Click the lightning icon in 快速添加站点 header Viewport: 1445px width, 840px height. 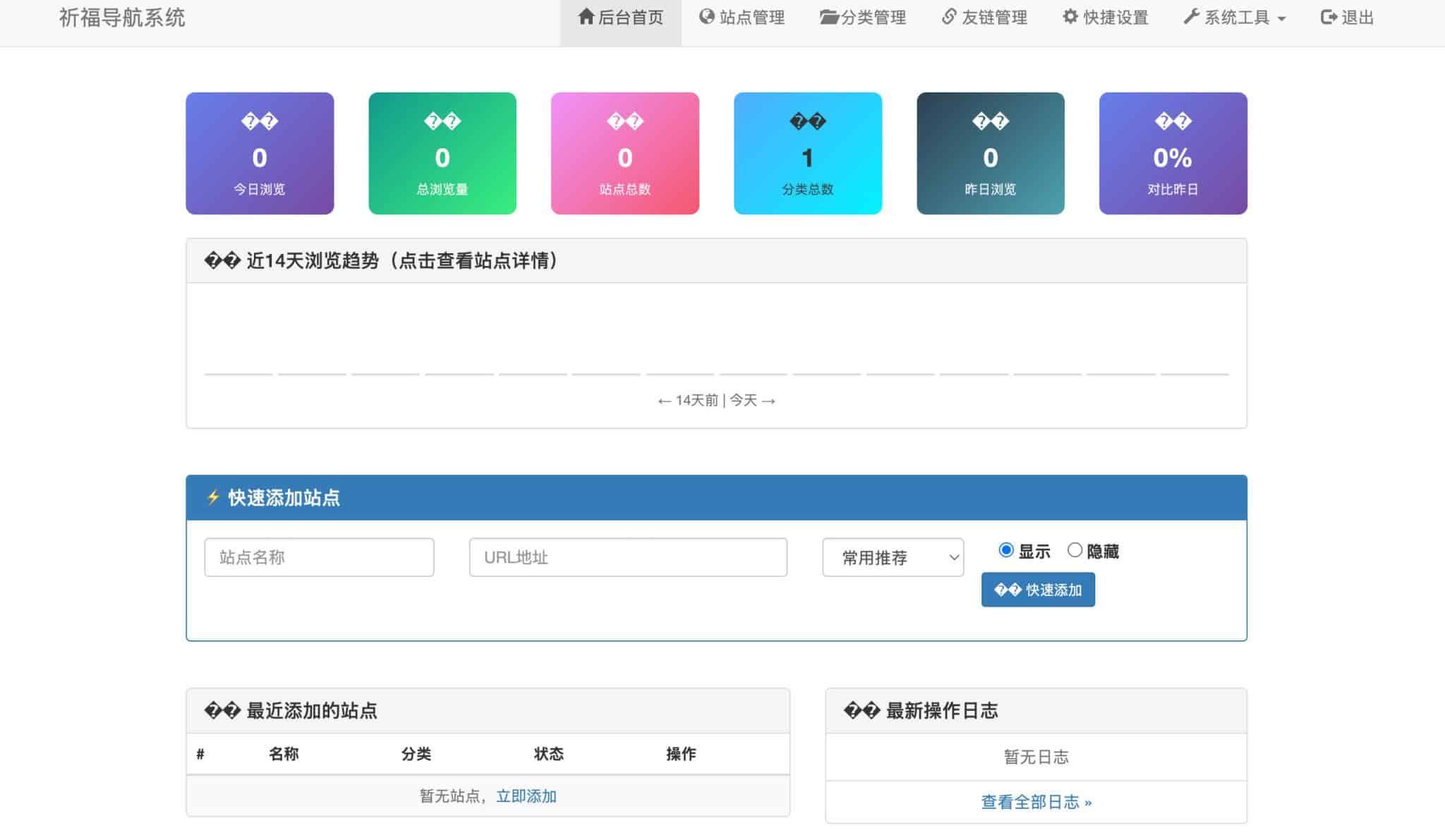click(x=213, y=497)
